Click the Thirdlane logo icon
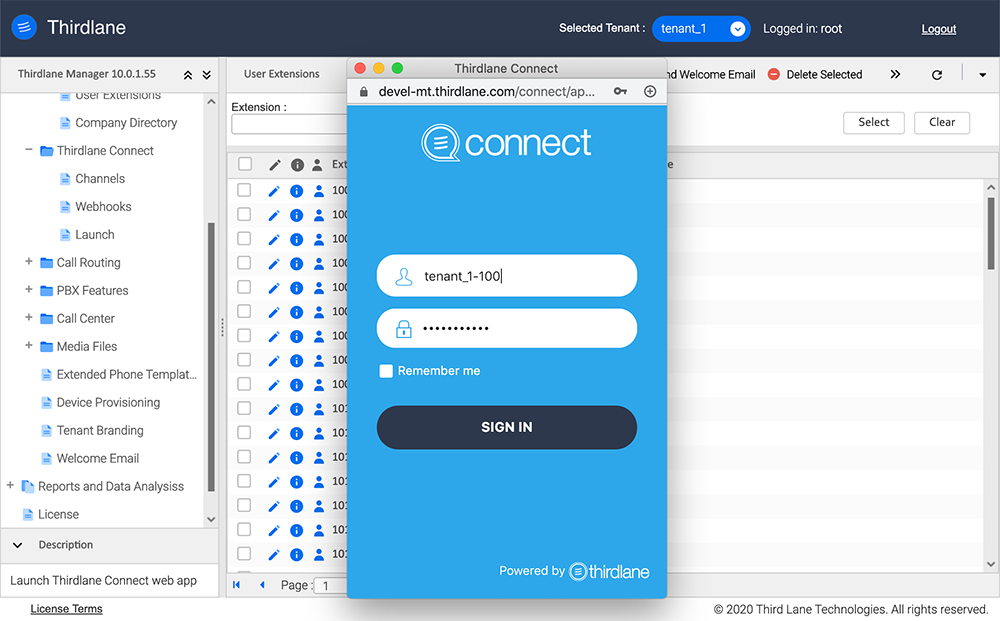Screen dimensions: 1000x621 (x=24, y=27)
